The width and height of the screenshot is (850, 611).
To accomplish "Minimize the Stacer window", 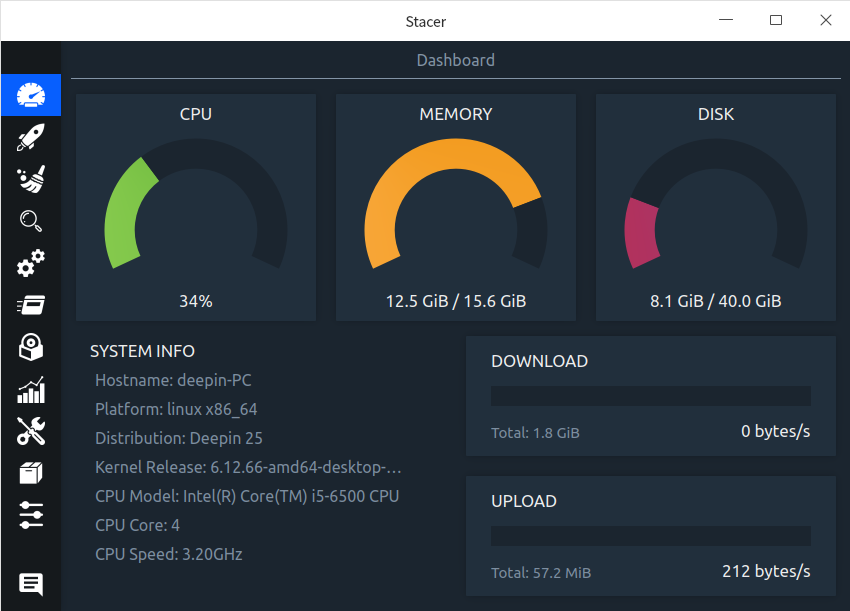I will pos(727,20).
